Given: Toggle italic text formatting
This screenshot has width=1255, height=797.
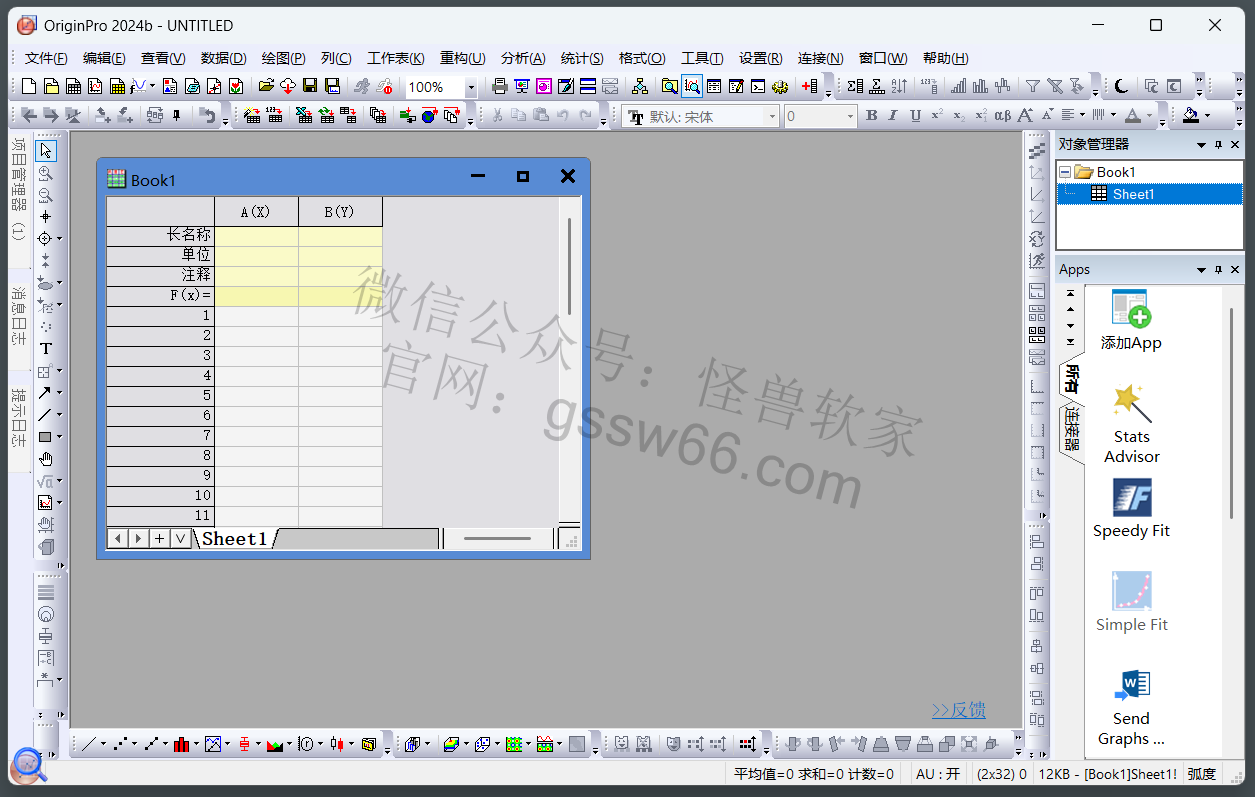Looking at the screenshot, I should click(x=893, y=116).
